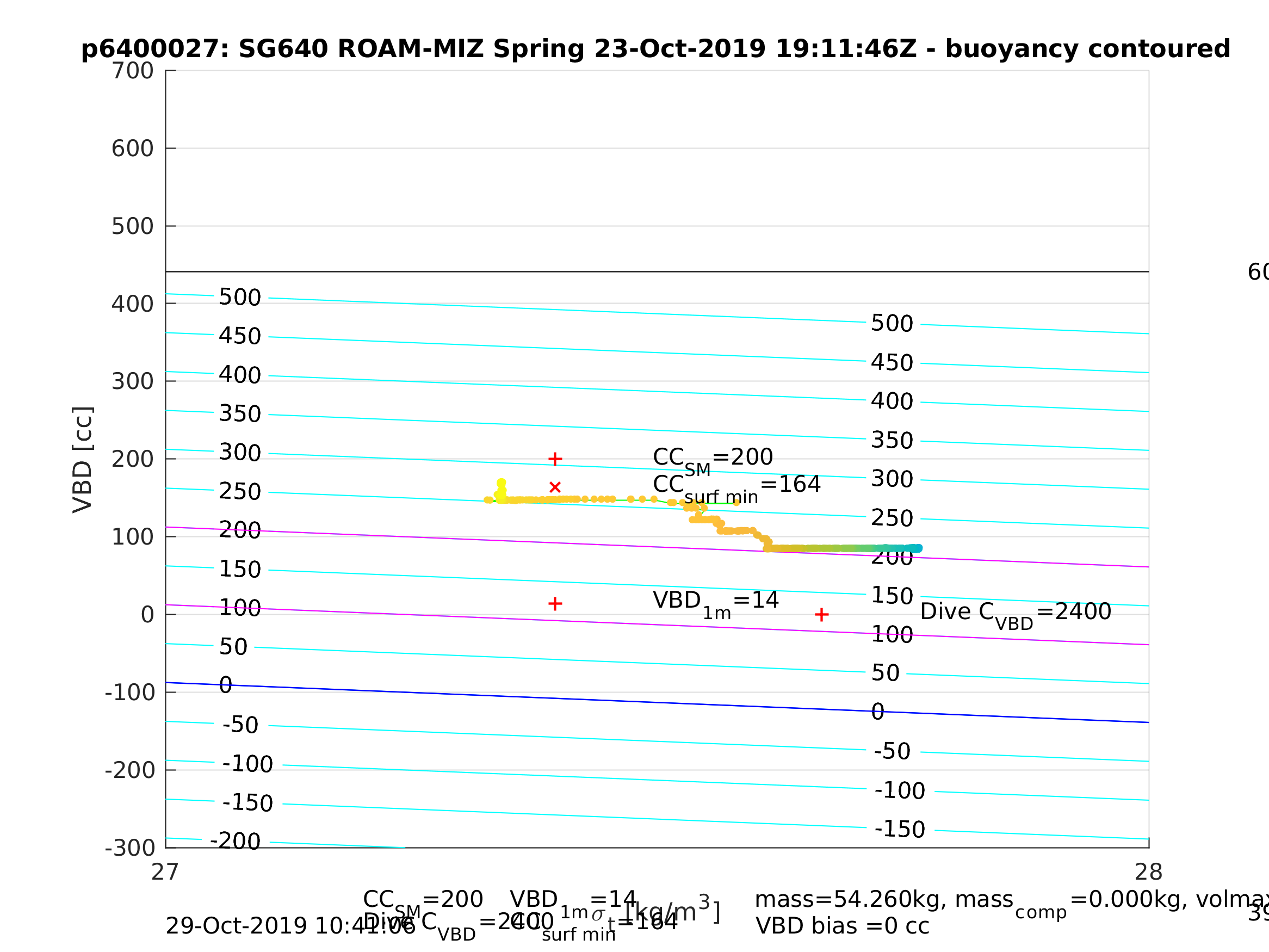
Task: Click the red plus marker left of 'Dive C_VBD=2400'
Action: (821, 615)
